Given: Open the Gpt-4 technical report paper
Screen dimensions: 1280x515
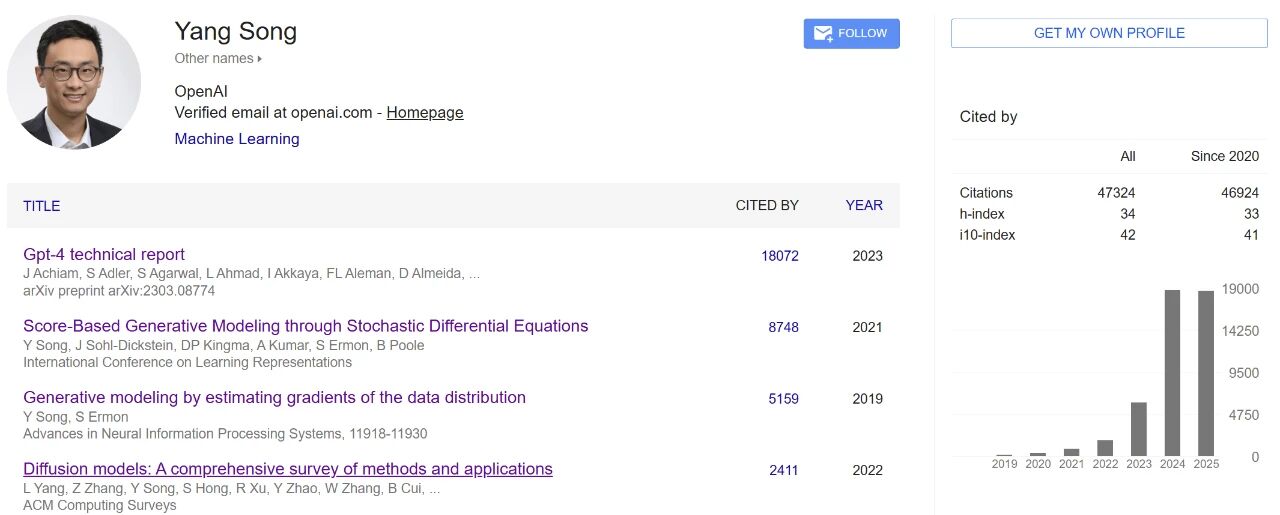Looking at the screenshot, I should tap(104, 255).
